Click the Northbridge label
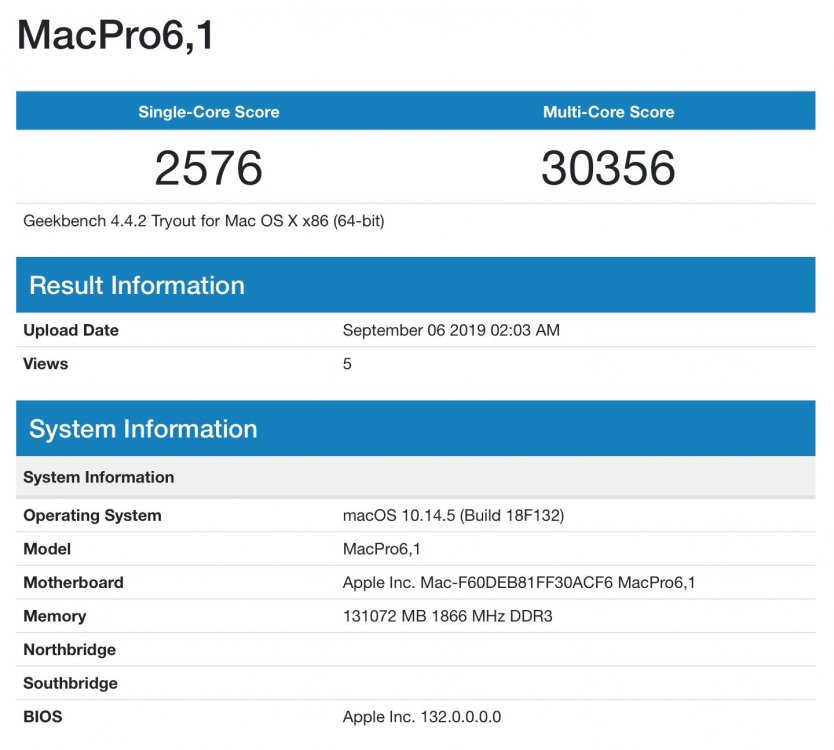834x750 pixels. [69, 649]
